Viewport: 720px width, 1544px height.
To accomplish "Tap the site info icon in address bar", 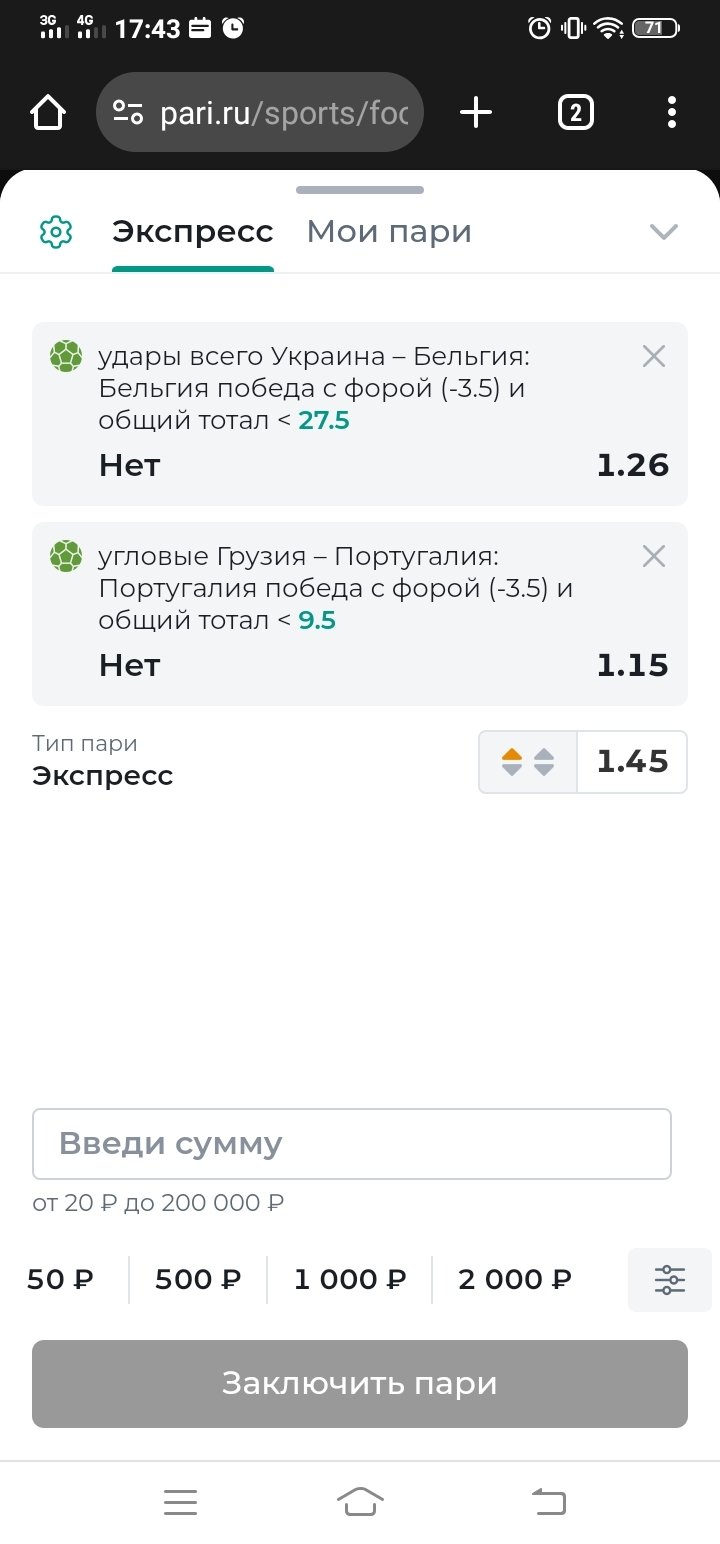I will 128,113.
